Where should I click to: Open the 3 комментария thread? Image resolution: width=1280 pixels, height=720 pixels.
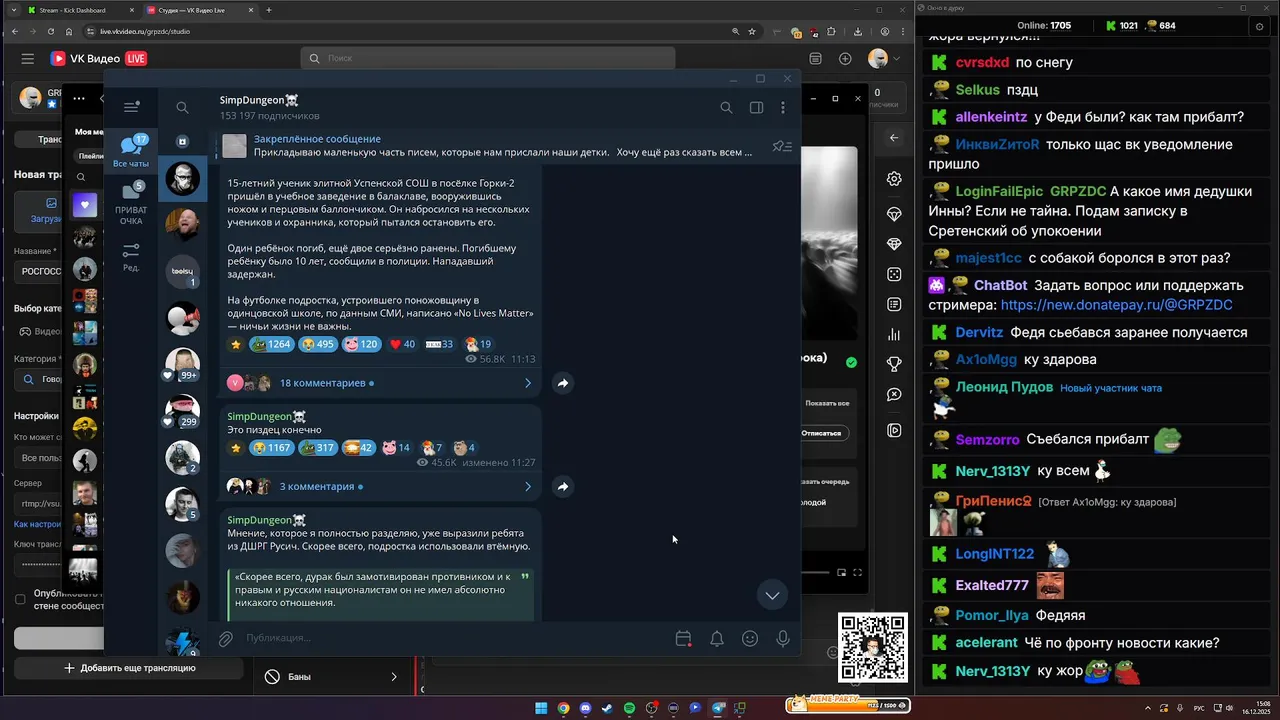click(380, 486)
